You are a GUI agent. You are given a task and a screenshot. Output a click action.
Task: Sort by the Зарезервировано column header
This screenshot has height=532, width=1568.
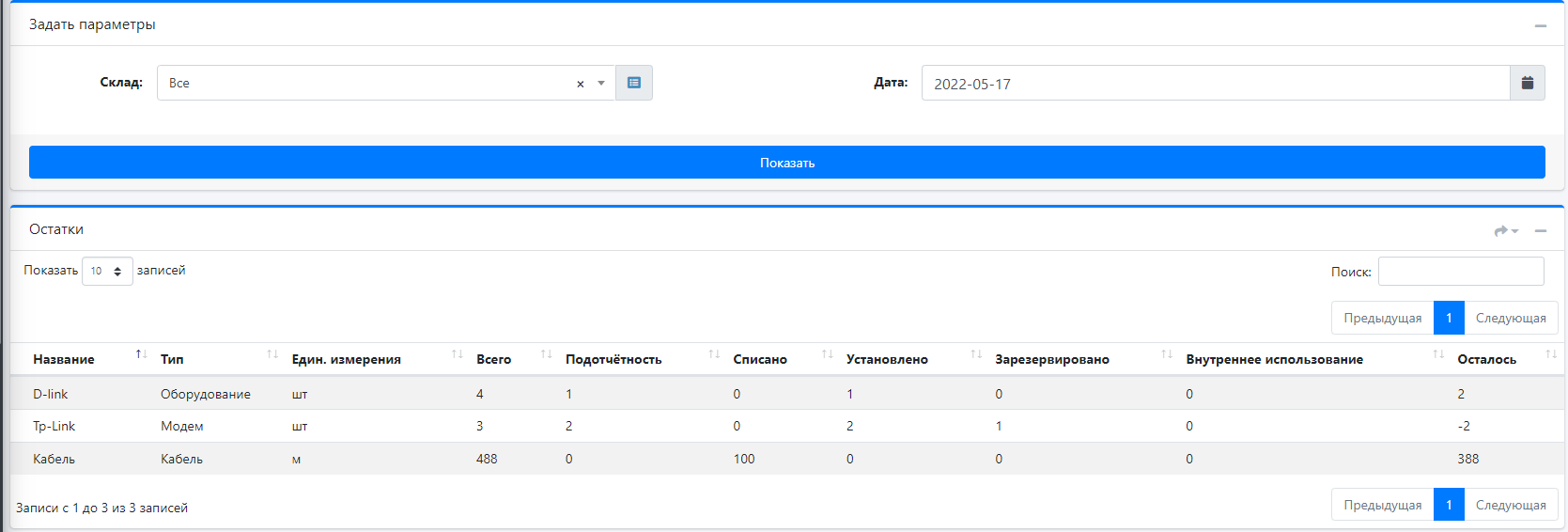(1051, 359)
